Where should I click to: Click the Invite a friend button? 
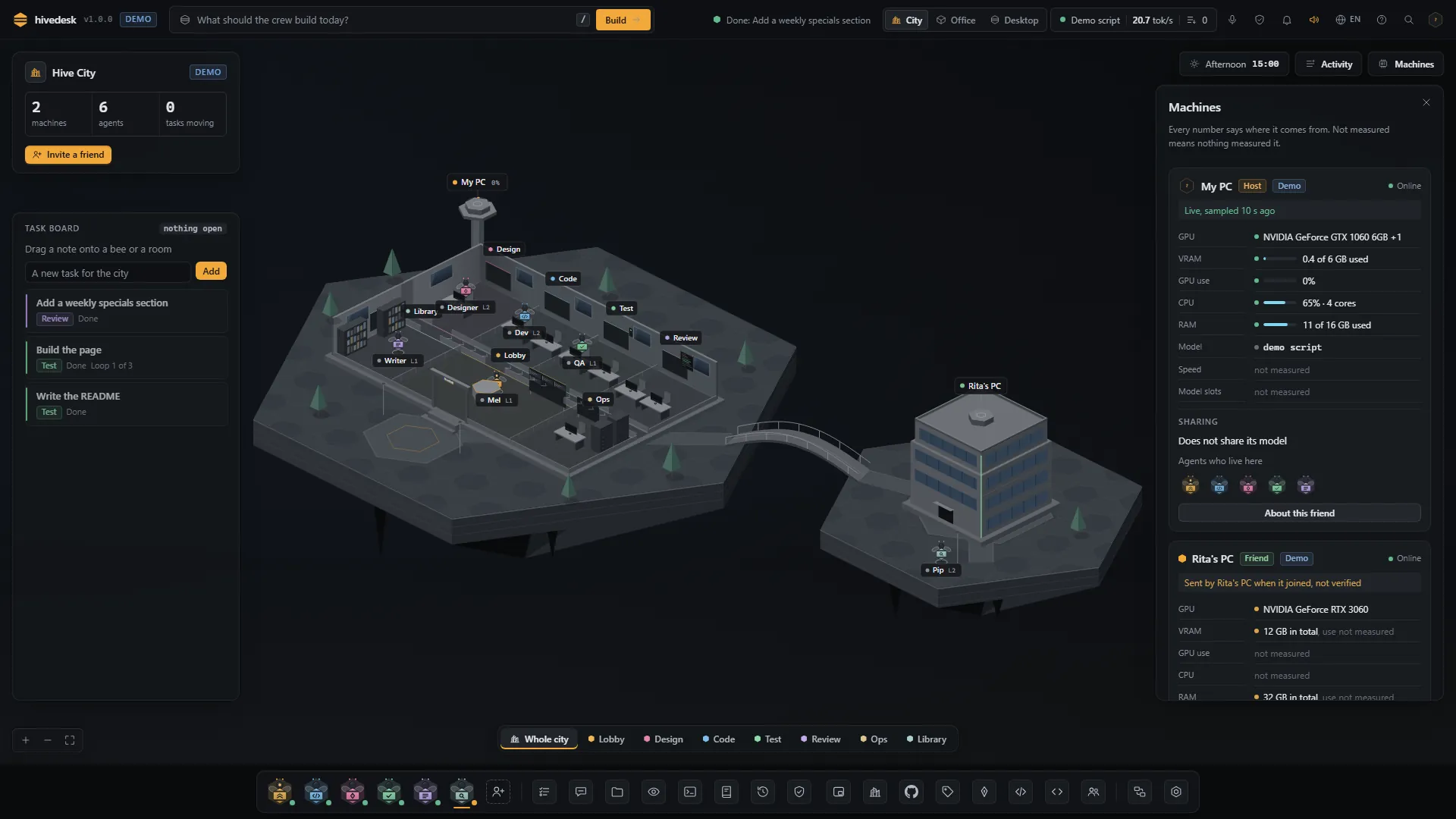[68, 155]
